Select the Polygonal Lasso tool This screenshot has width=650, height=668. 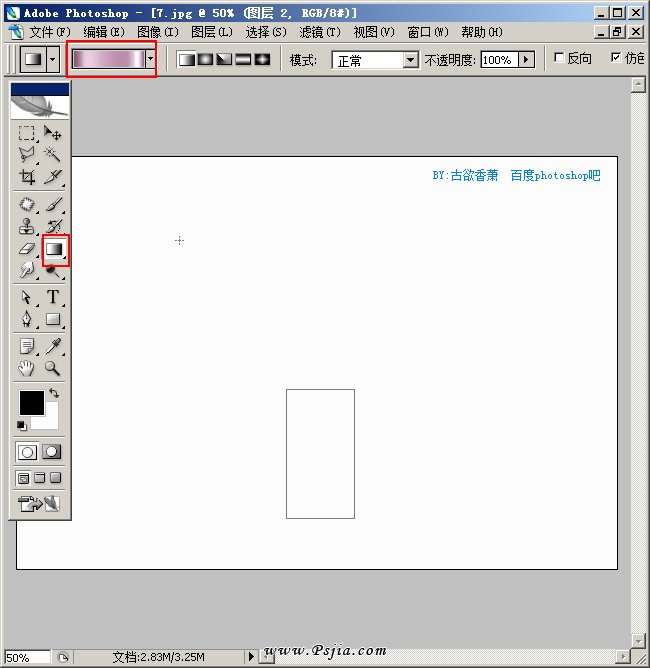click(x=26, y=154)
